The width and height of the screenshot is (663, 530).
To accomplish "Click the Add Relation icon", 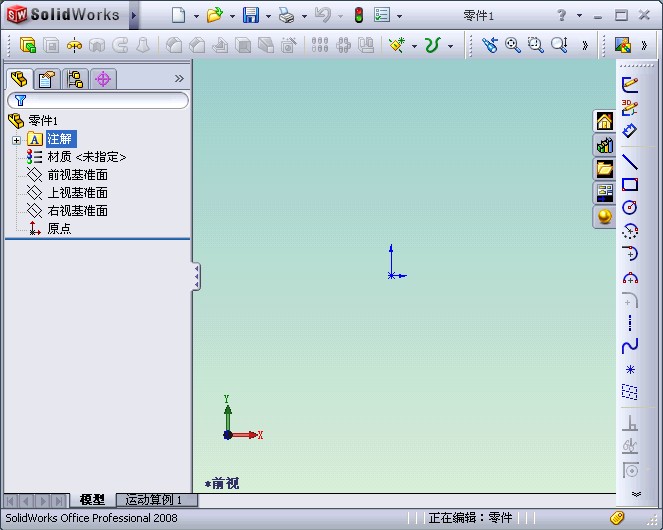I will click(x=630, y=423).
